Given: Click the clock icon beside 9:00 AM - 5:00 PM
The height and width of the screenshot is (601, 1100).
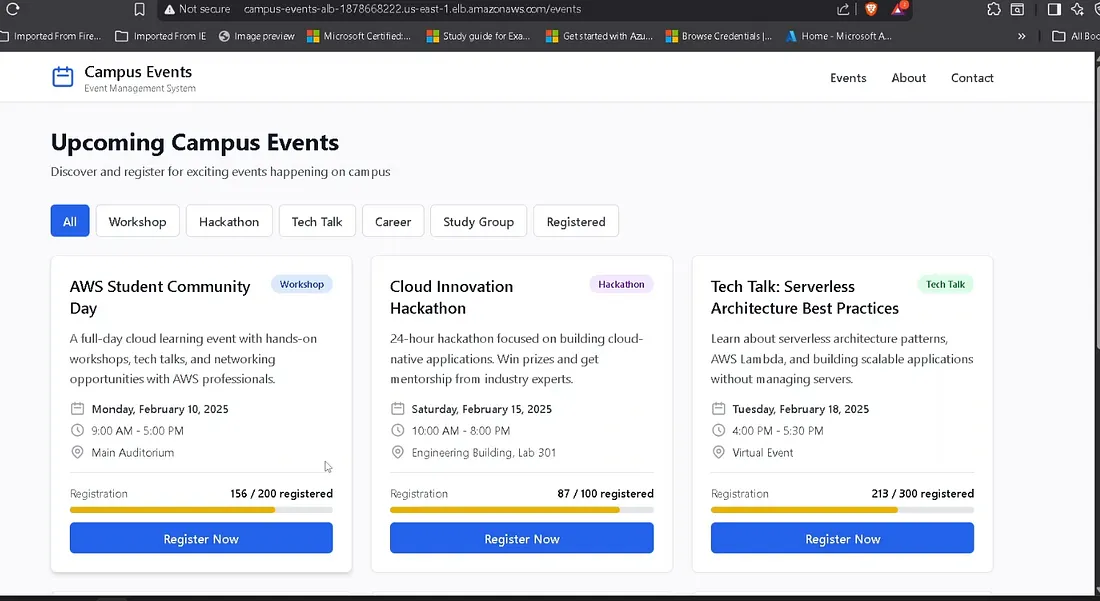Looking at the screenshot, I should [77, 430].
